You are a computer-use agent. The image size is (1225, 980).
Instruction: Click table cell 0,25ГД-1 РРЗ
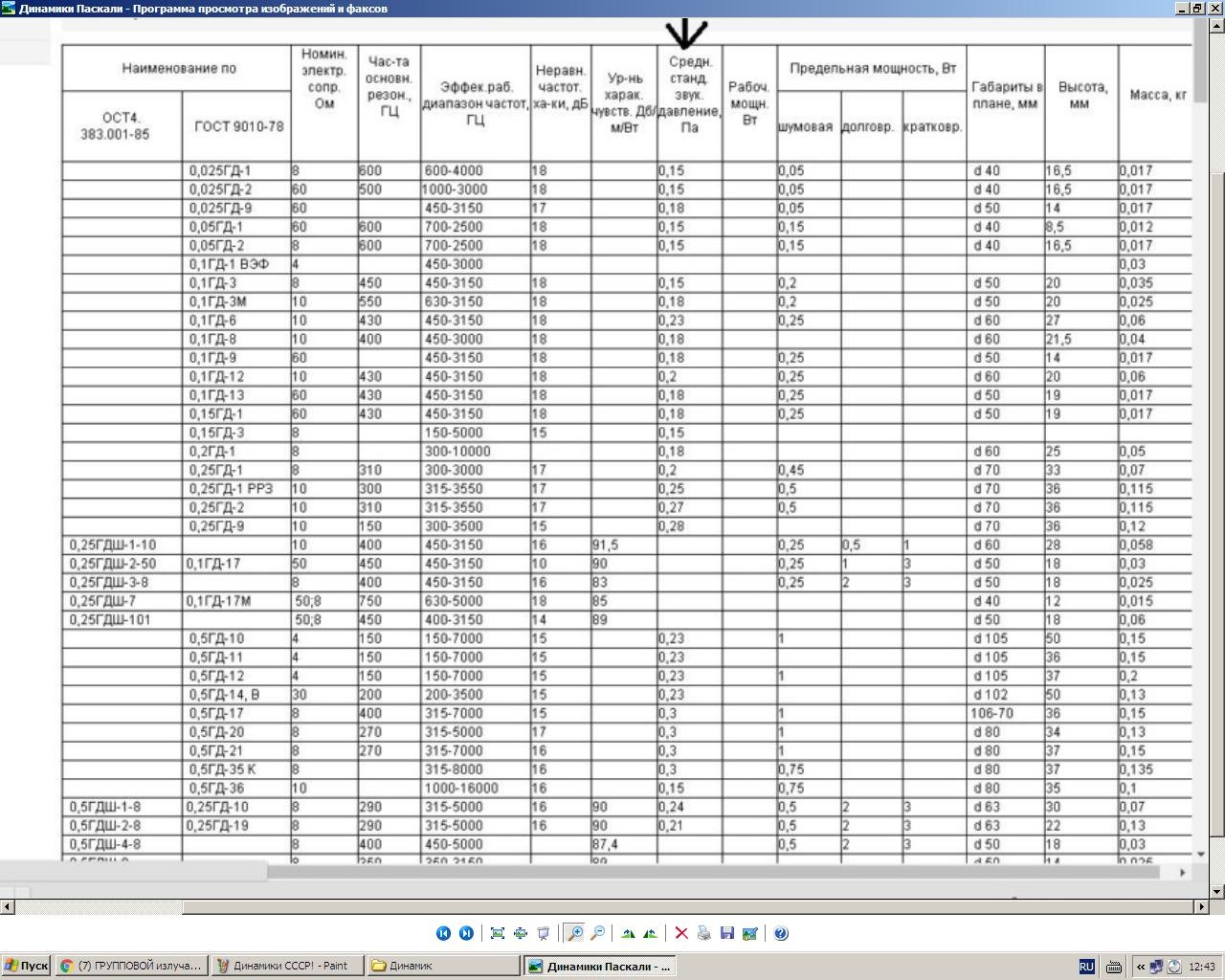click(x=231, y=489)
